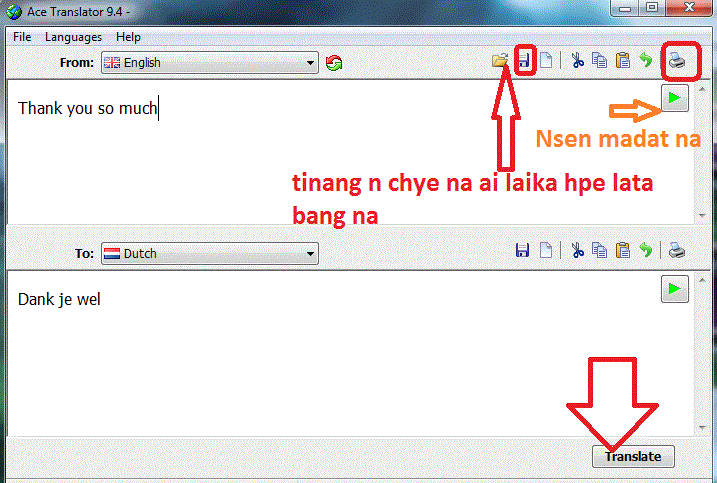Open the From language dropdown (English)
Viewport: 717px width, 483px height.
tap(209, 63)
